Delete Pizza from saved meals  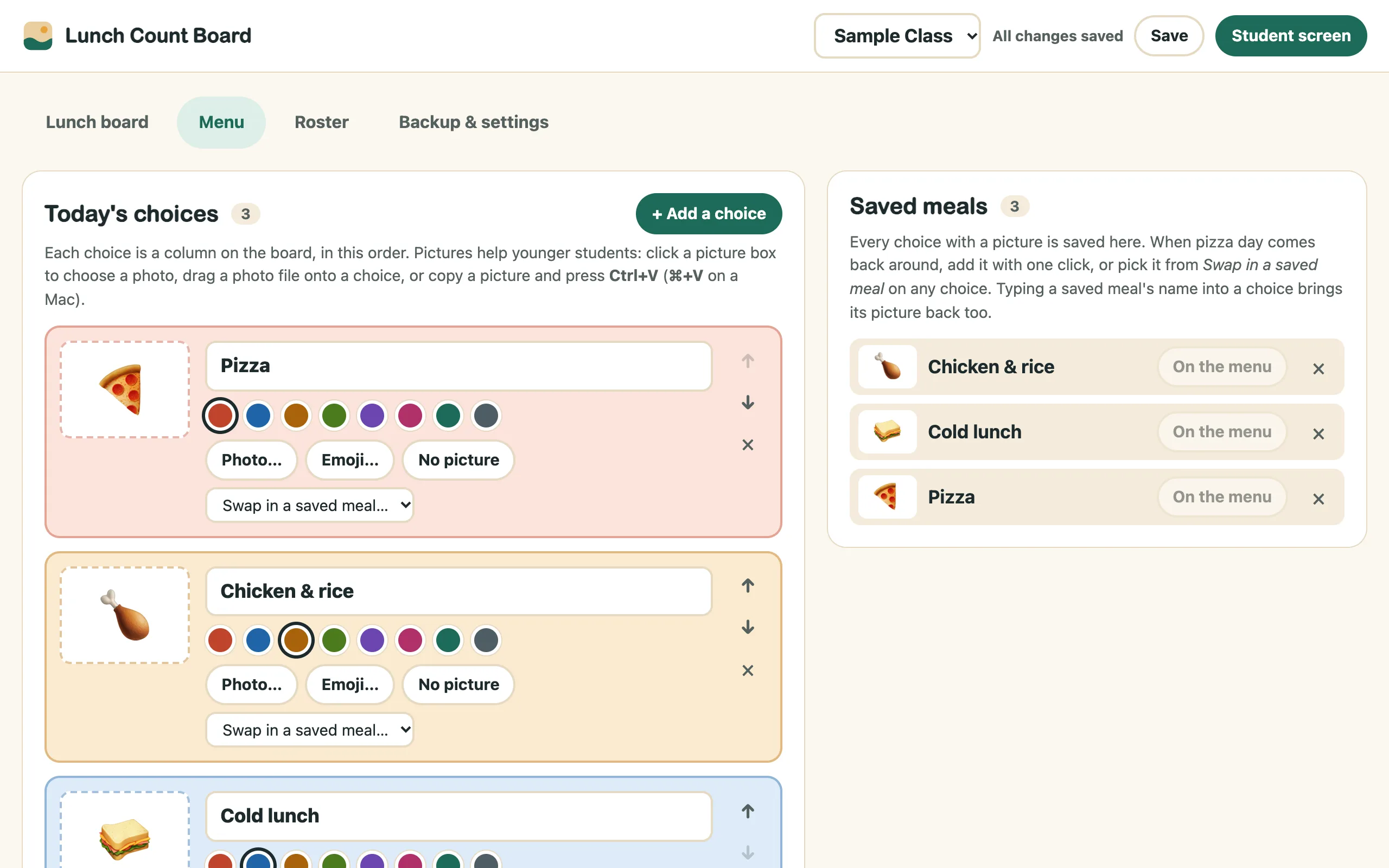[1318, 499]
